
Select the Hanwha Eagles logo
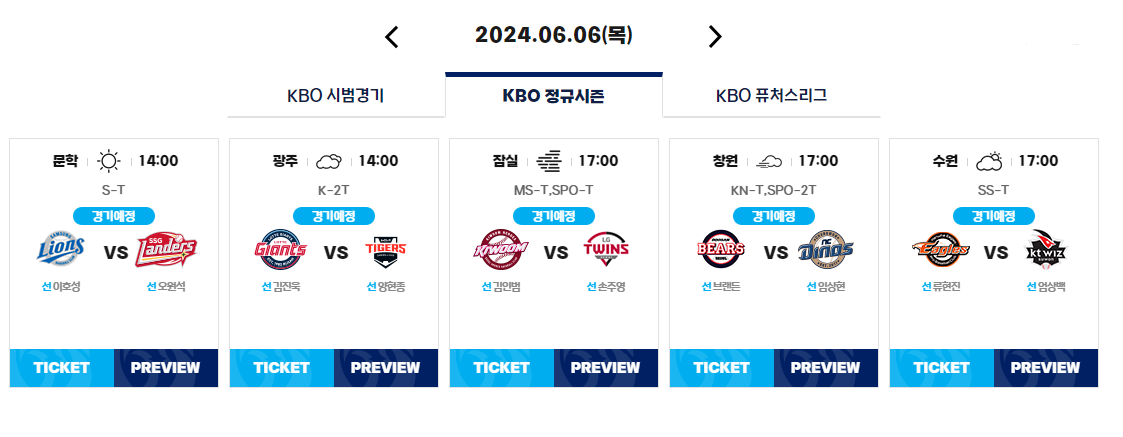point(940,249)
